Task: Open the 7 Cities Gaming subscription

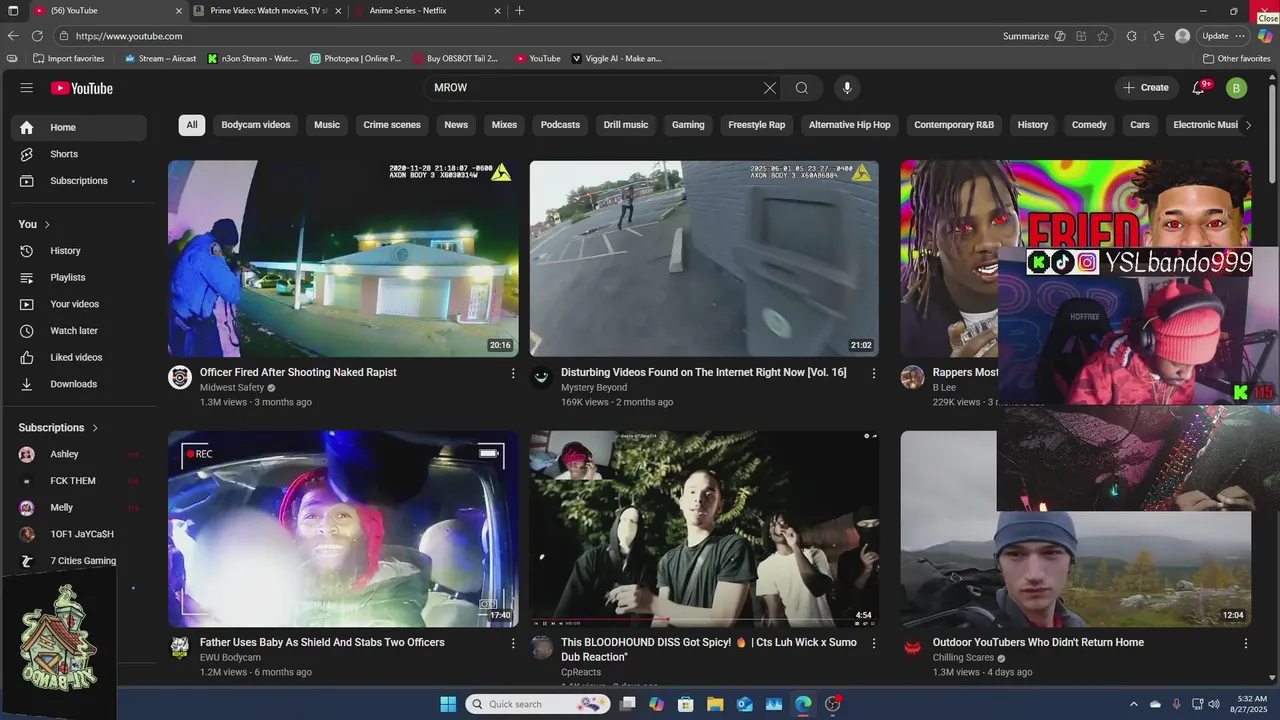Action: (78, 561)
